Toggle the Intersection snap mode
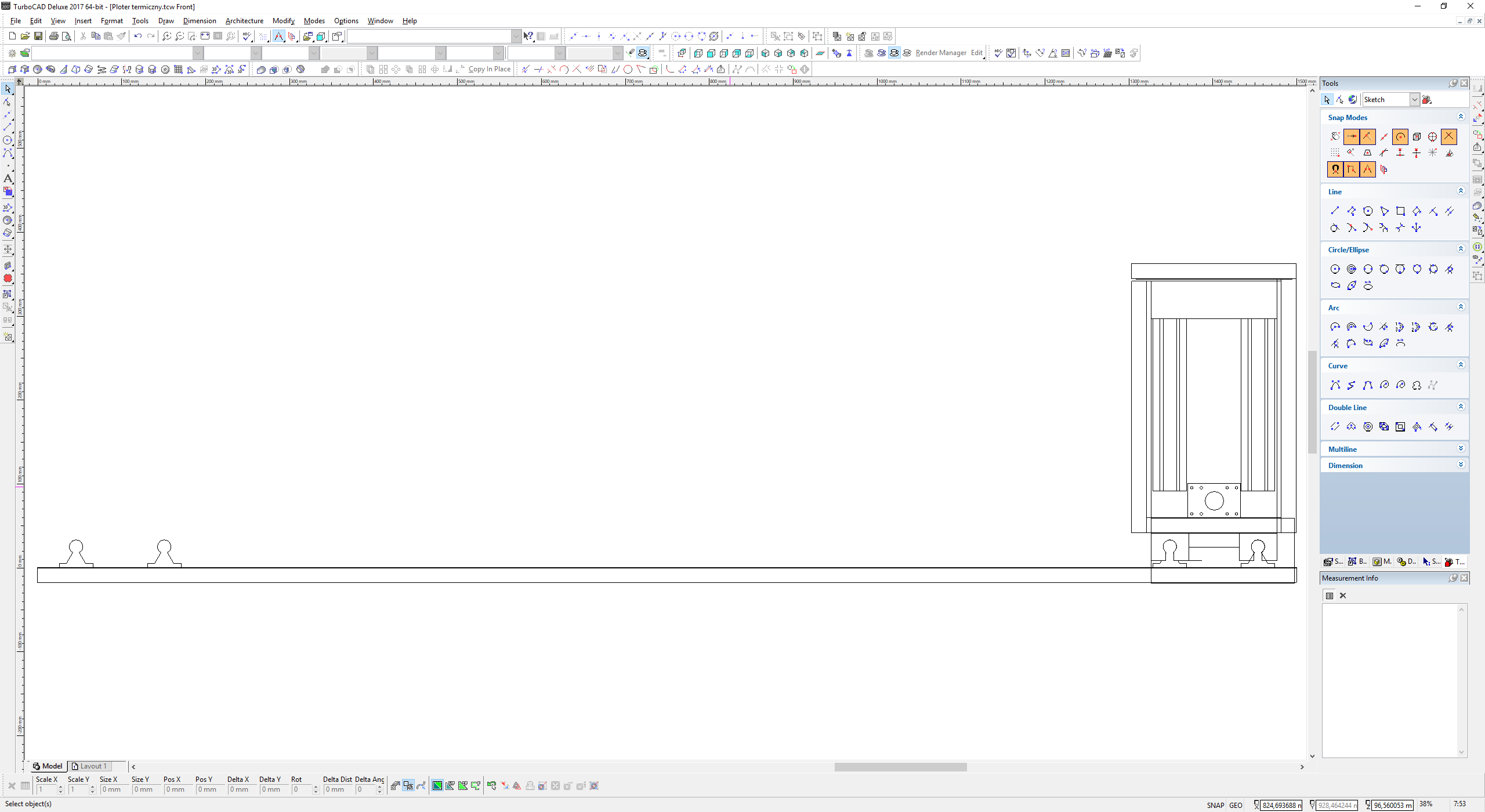This screenshot has height=812, width=1485. [1449, 137]
